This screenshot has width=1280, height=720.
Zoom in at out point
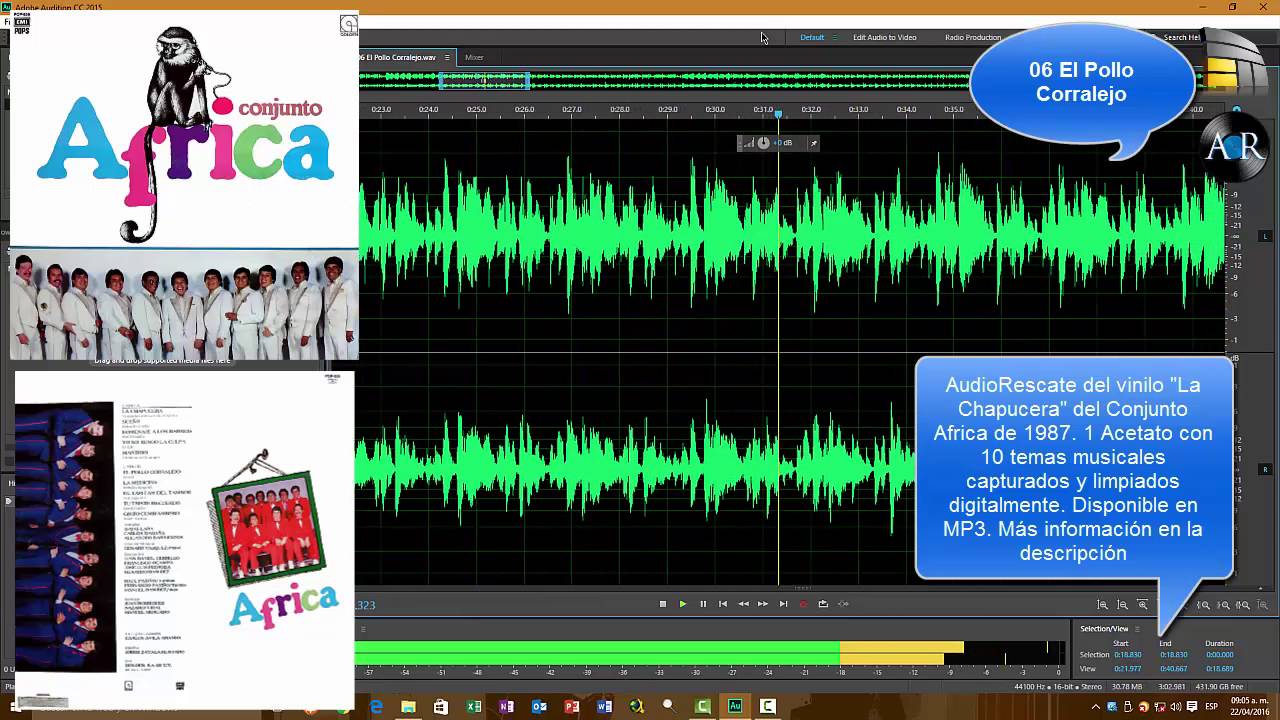click(1223, 605)
